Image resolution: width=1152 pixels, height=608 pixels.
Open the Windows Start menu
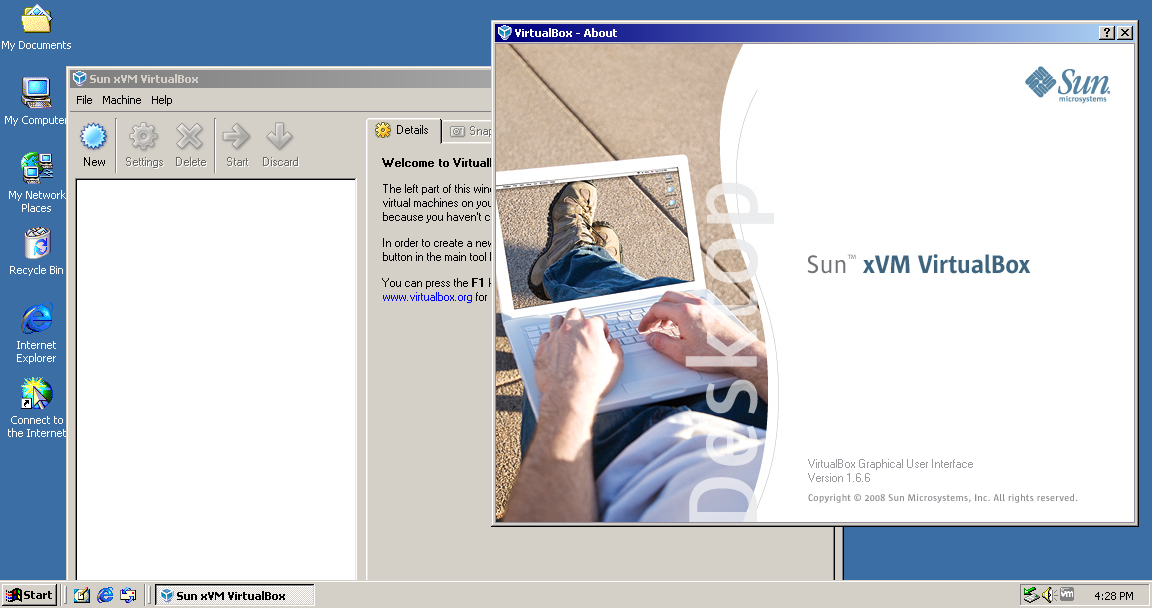tap(29, 595)
